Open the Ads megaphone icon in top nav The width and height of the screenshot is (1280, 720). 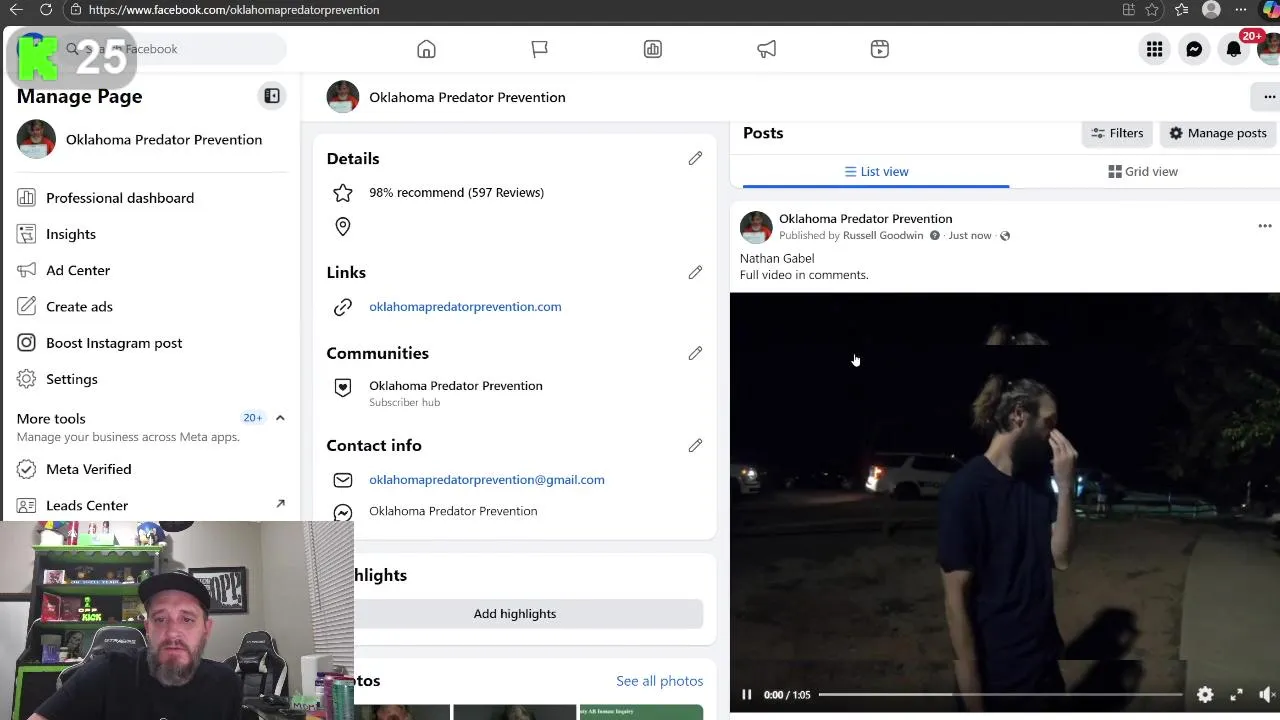(767, 49)
